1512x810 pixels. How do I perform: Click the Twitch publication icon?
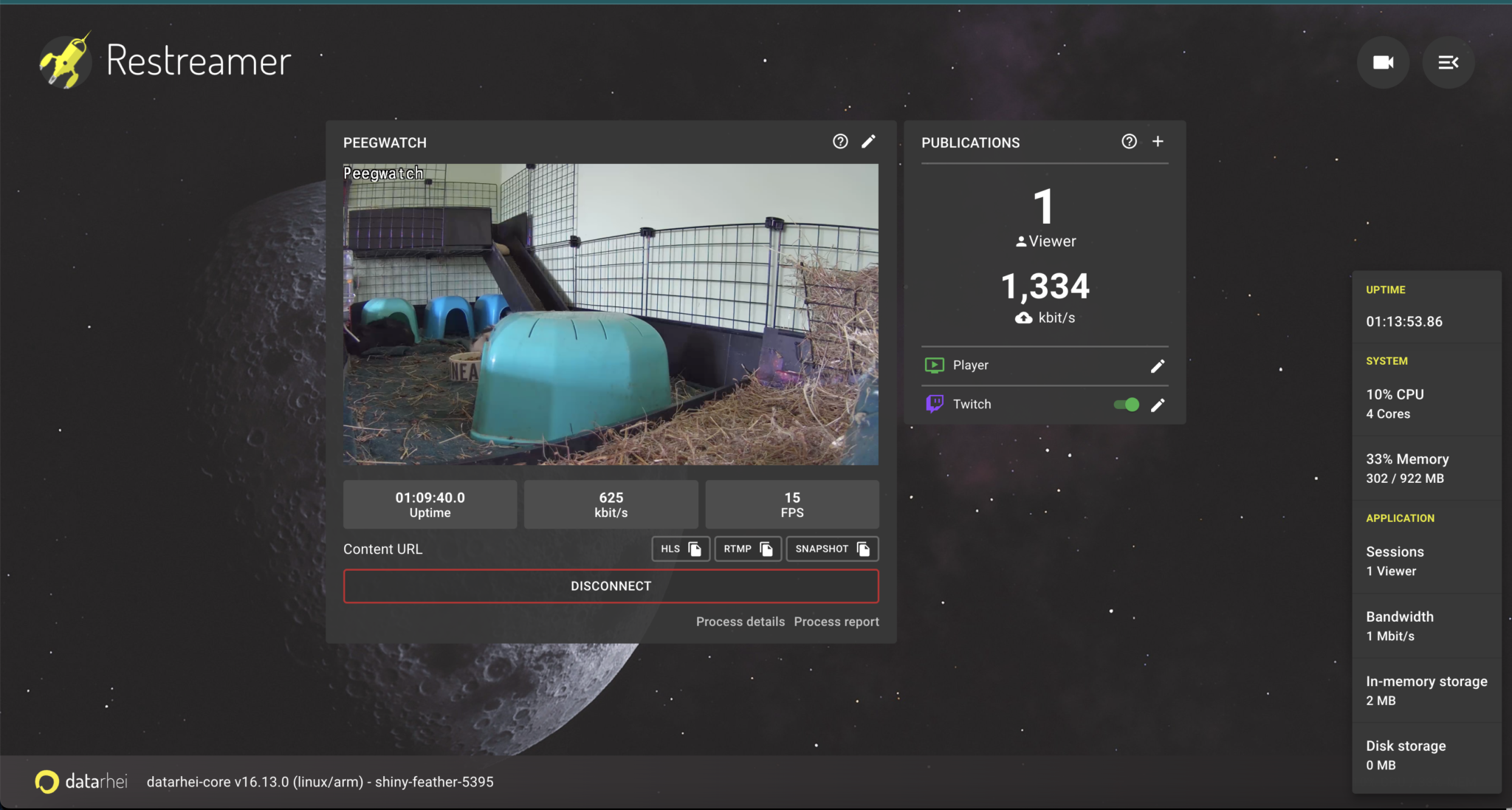(x=933, y=403)
